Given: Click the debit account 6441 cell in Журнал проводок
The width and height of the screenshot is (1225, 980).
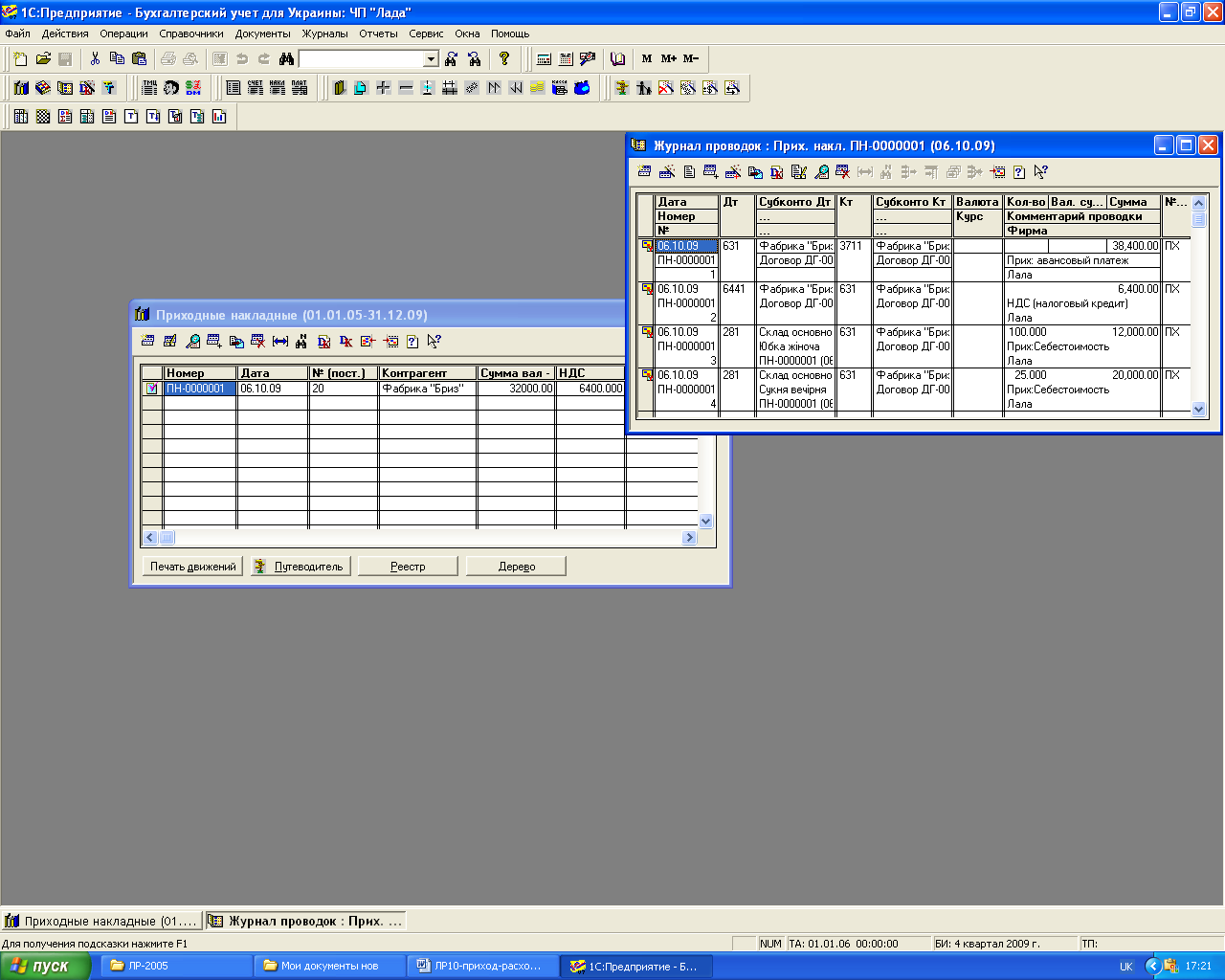Looking at the screenshot, I should [x=737, y=289].
